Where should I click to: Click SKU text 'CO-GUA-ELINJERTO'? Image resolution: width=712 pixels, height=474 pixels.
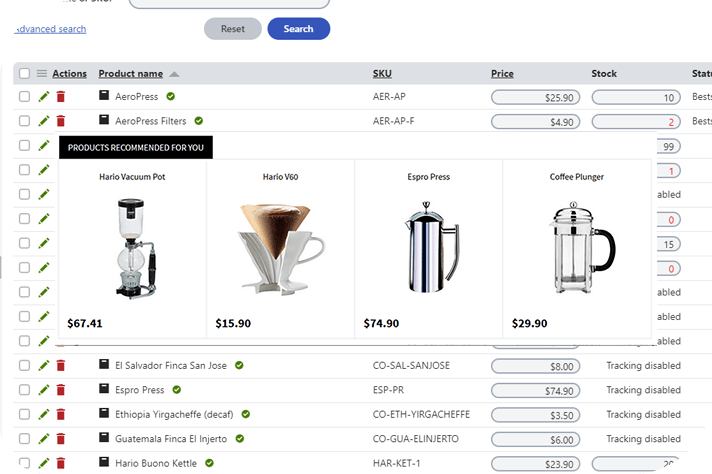(415, 439)
